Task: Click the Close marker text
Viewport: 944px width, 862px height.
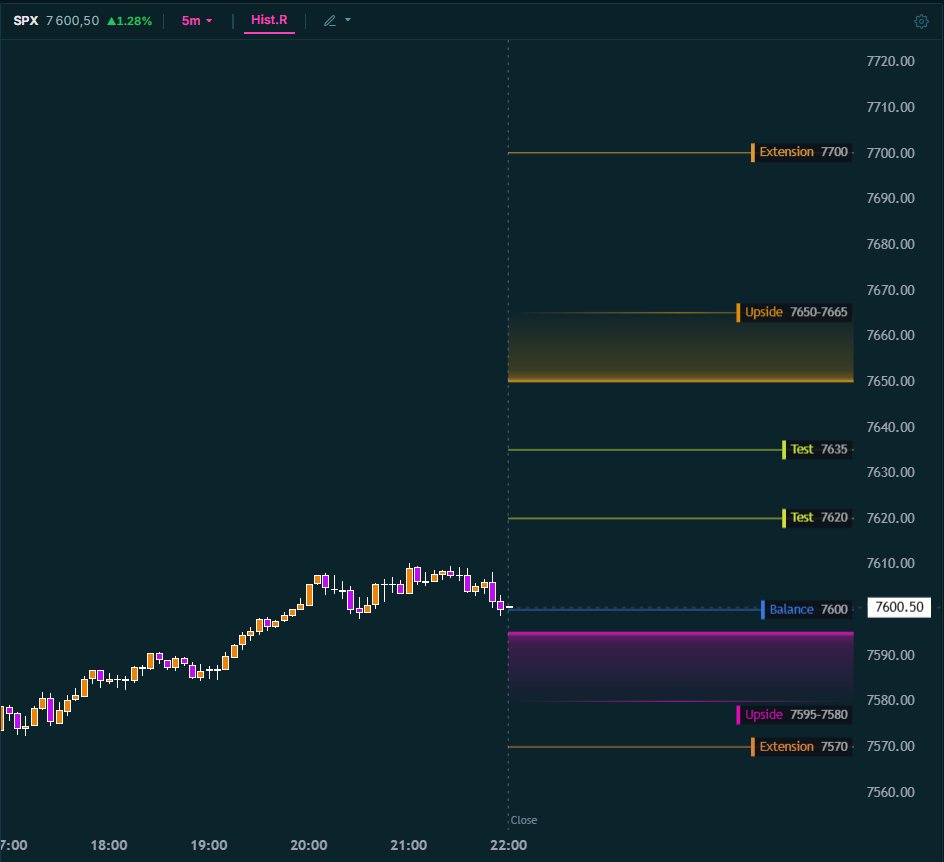Action: coord(524,820)
